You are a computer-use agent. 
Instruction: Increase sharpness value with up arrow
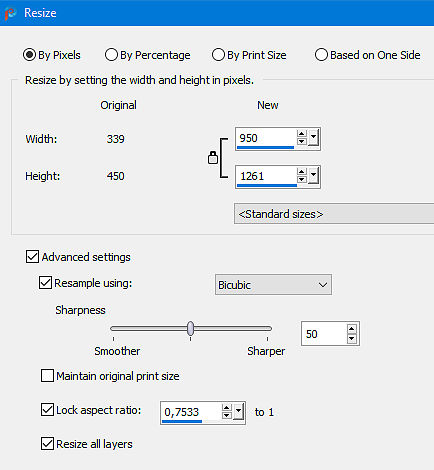352,329
